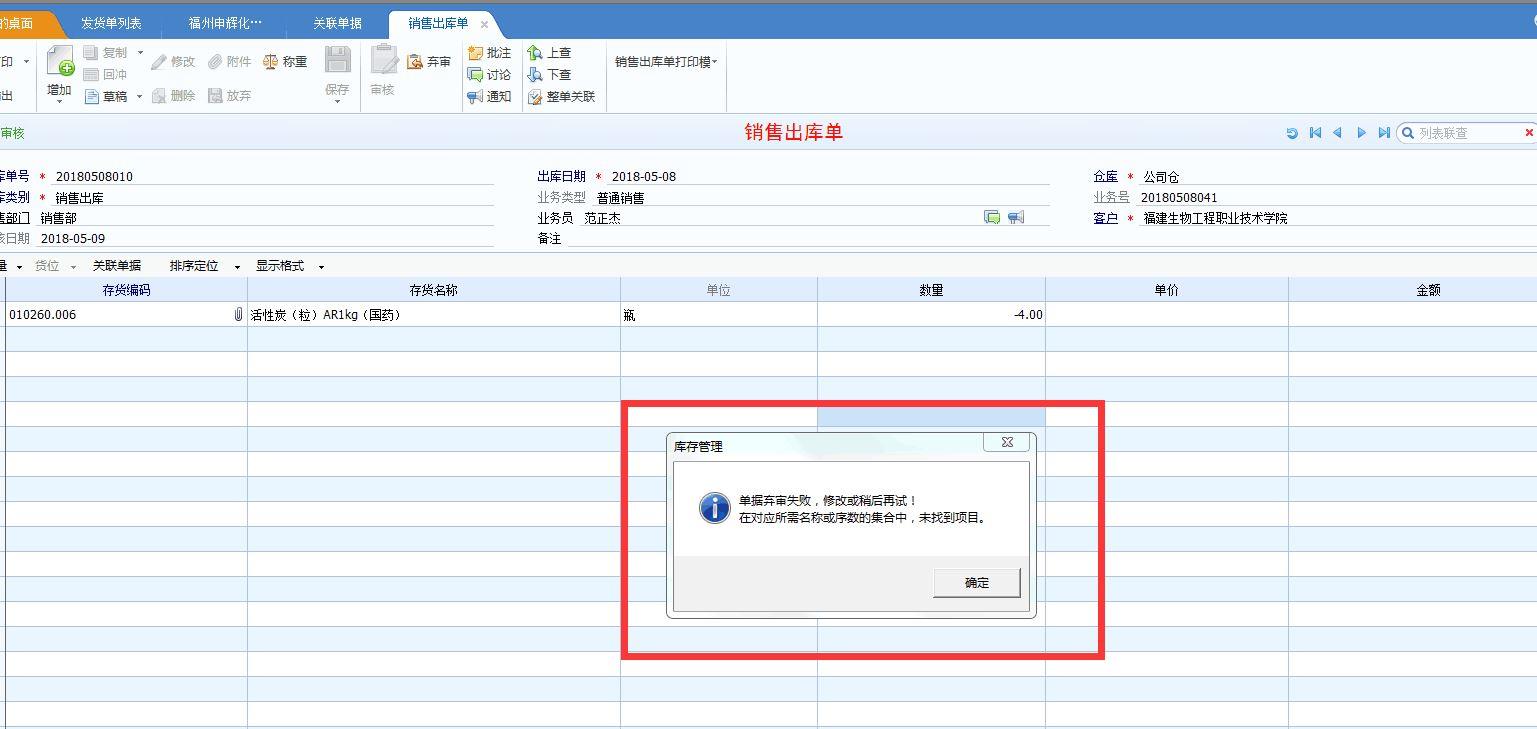Expand the dropdown arrow under 保存

pos(337,102)
